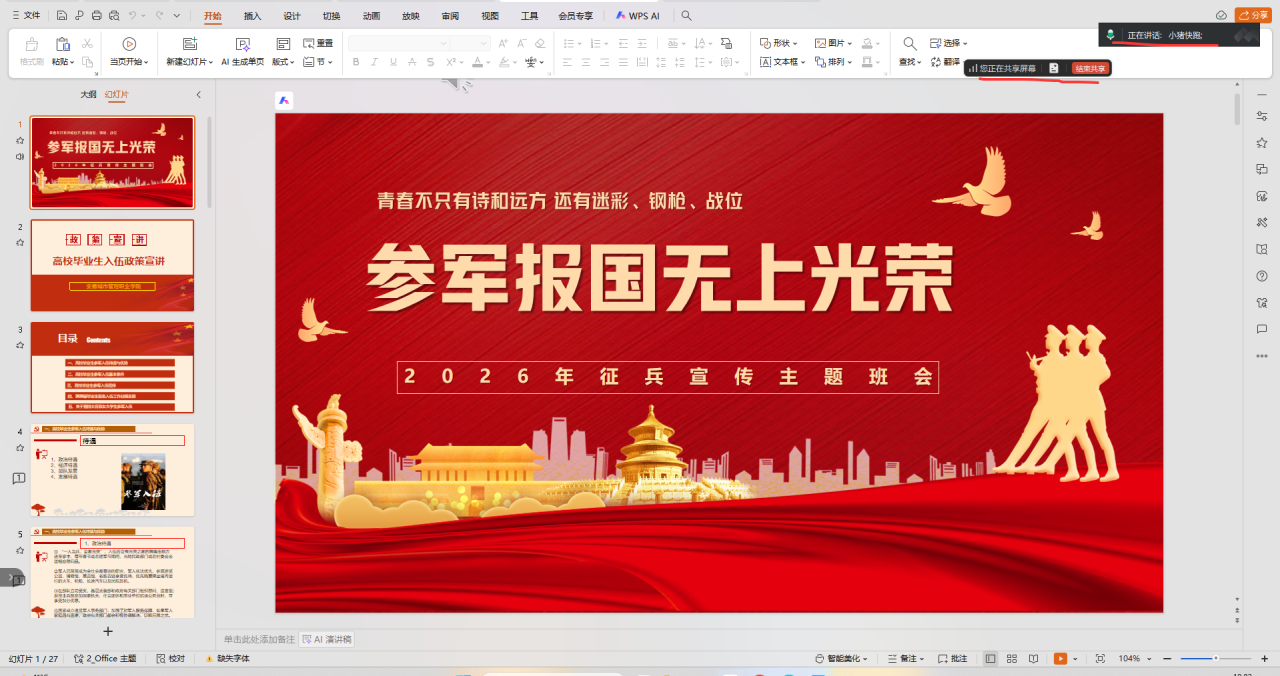Open the 新建幻灯片 dropdown

coord(188,62)
